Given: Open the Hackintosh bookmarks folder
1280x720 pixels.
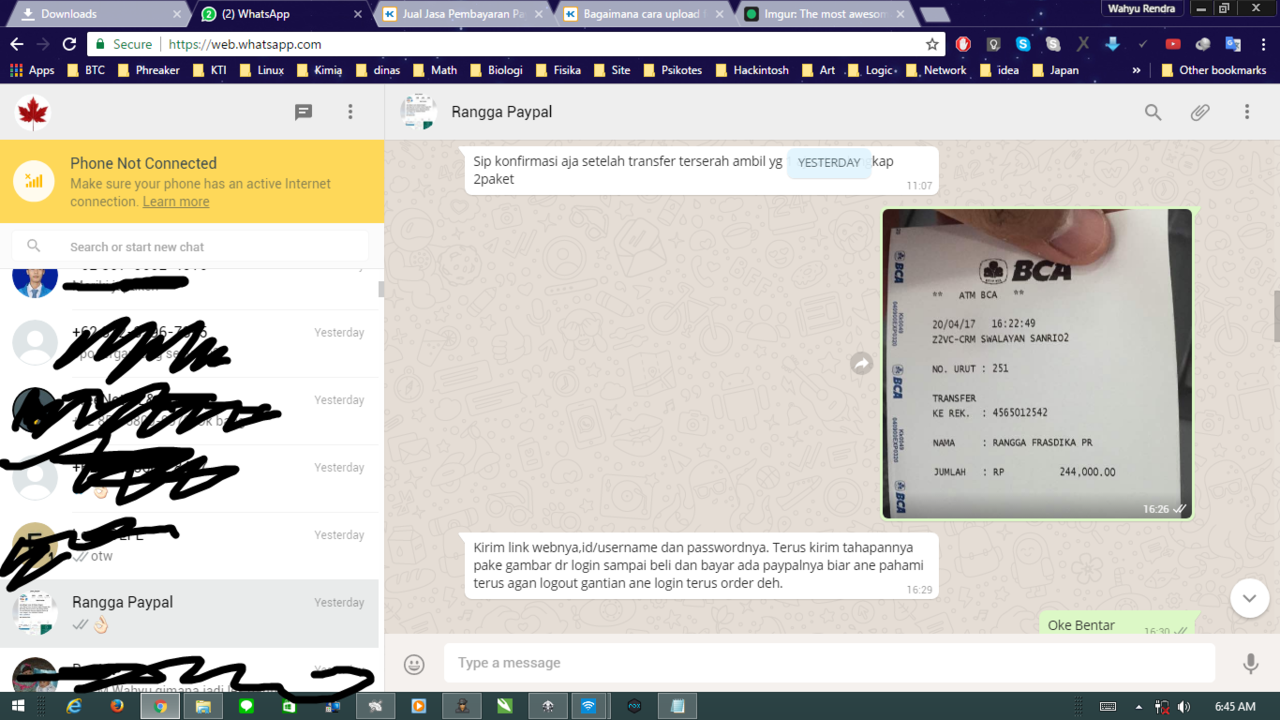Looking at the screenshot, I should click(751, 70).
